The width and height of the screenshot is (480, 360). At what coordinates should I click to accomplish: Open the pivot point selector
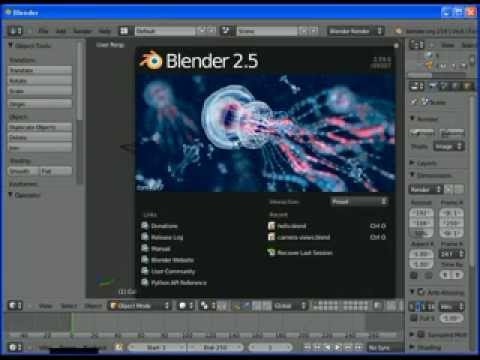(x=207, y=306)
